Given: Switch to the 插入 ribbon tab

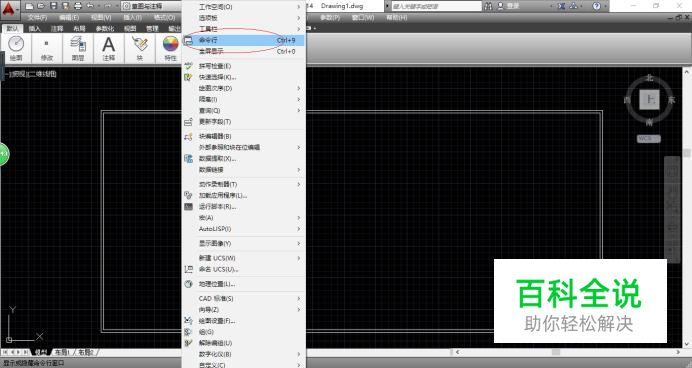Looking at the screenshot, I should pyautogui.click(x=34, y=29).
